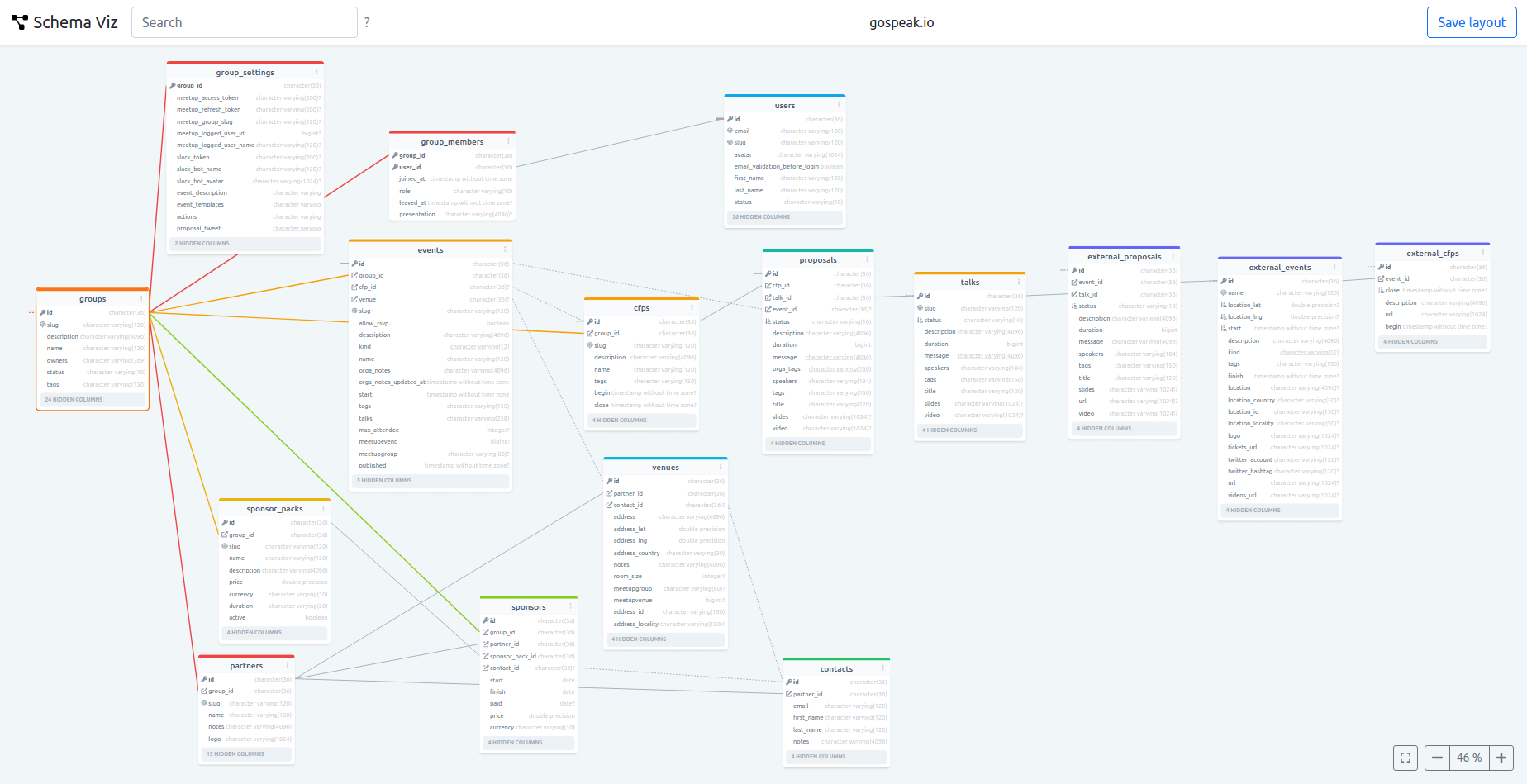Screen dimensions: 1527x784
Task: Click the unique index icon beside groups slug
Action: 43,325
